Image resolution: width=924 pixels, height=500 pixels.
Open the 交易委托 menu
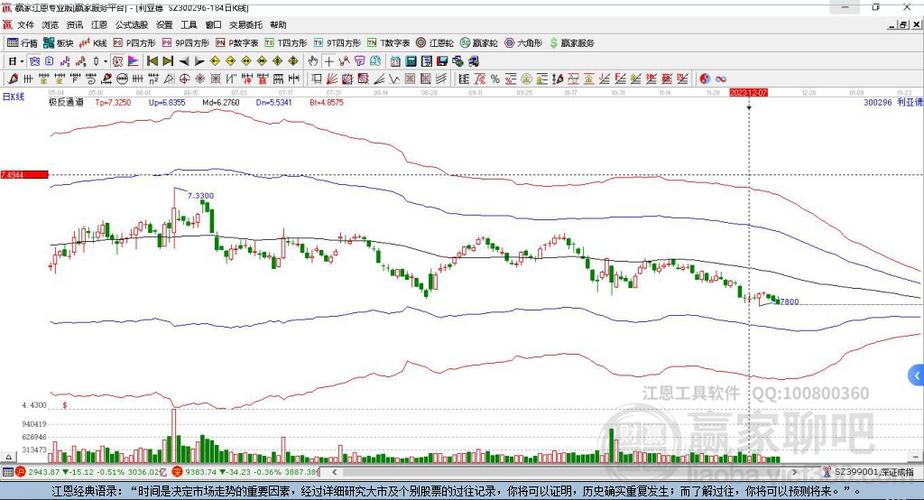coord(246,25)
